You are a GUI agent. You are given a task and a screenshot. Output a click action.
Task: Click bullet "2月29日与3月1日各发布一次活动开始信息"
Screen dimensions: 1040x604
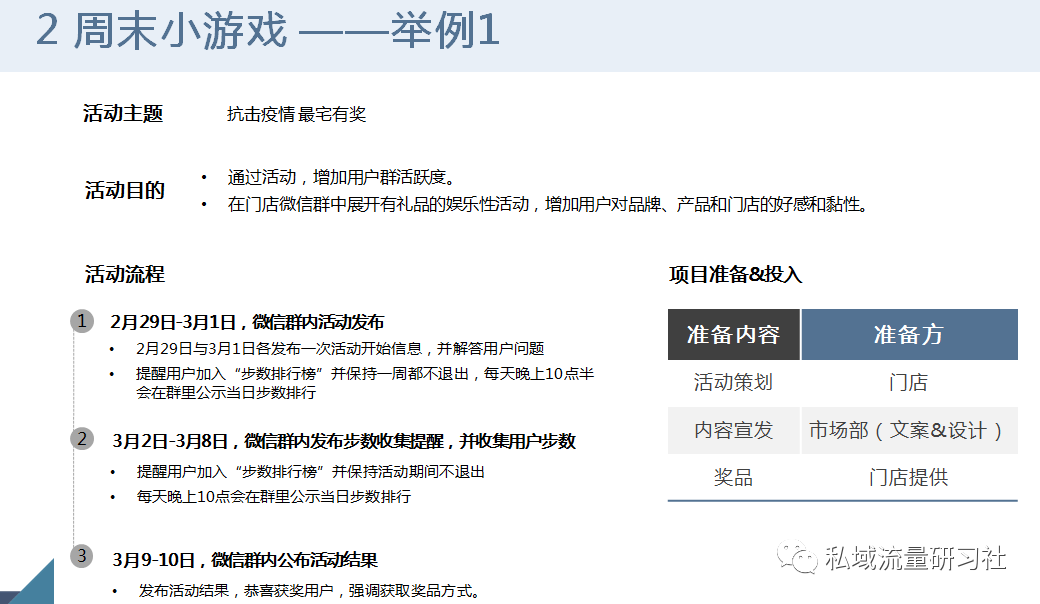pos(340,348)
